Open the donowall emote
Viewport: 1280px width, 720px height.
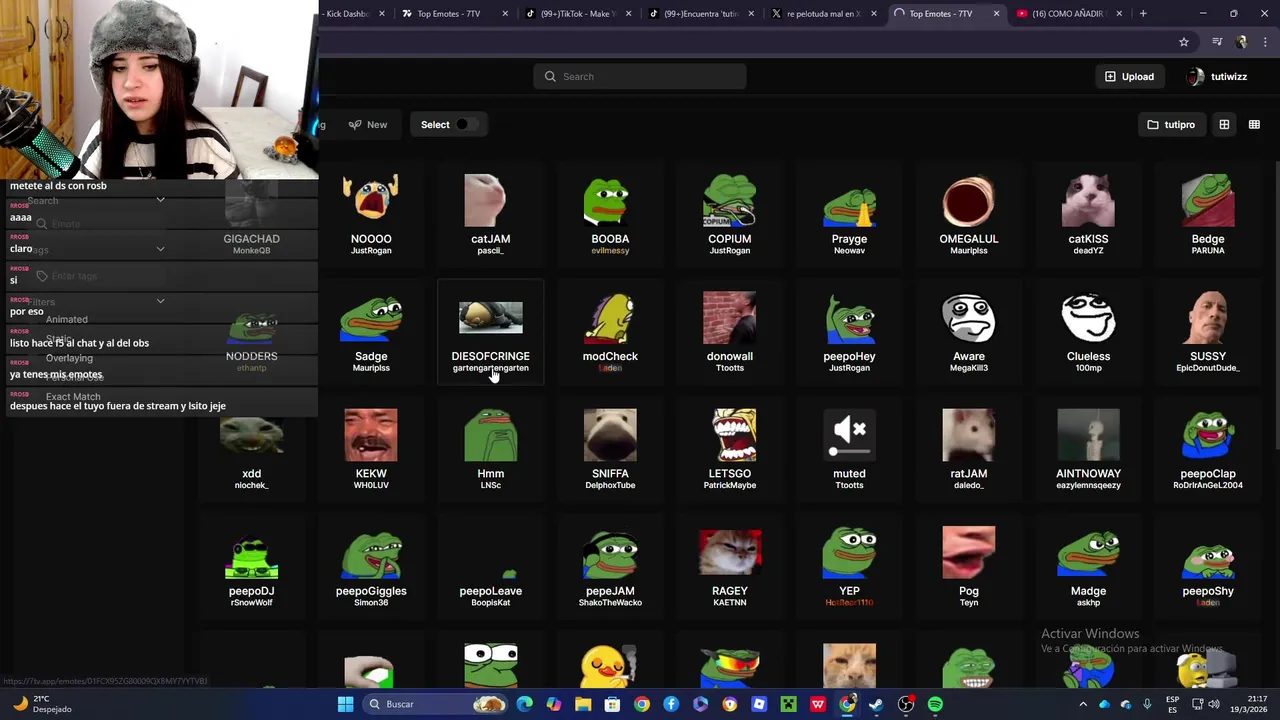[730, 331]
